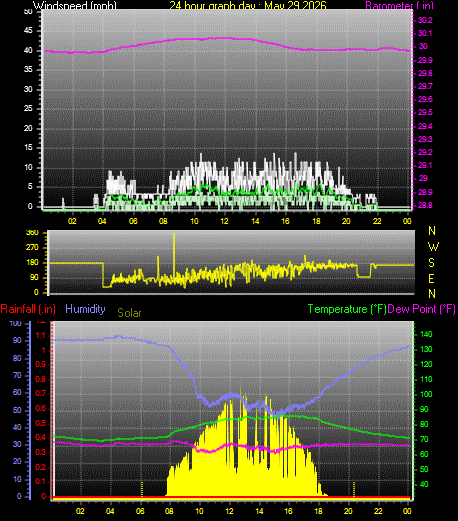This screenshot has height=521, width=458.
Task: Click the "04" hour label under the rainfall graph
Action: (110, 511)
